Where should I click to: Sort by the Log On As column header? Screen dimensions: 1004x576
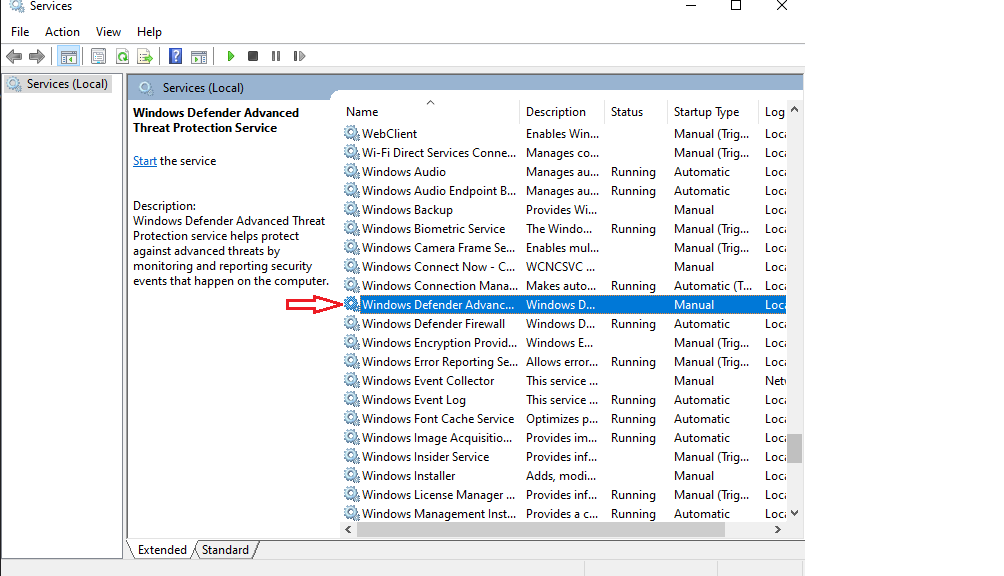[773, 112]
